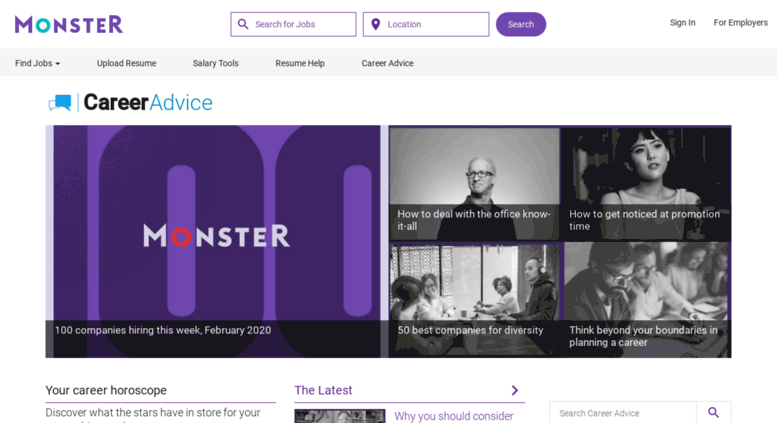Open Salary Tools menu item
Viewport: 777px width, 423px height.
(216, 63)
